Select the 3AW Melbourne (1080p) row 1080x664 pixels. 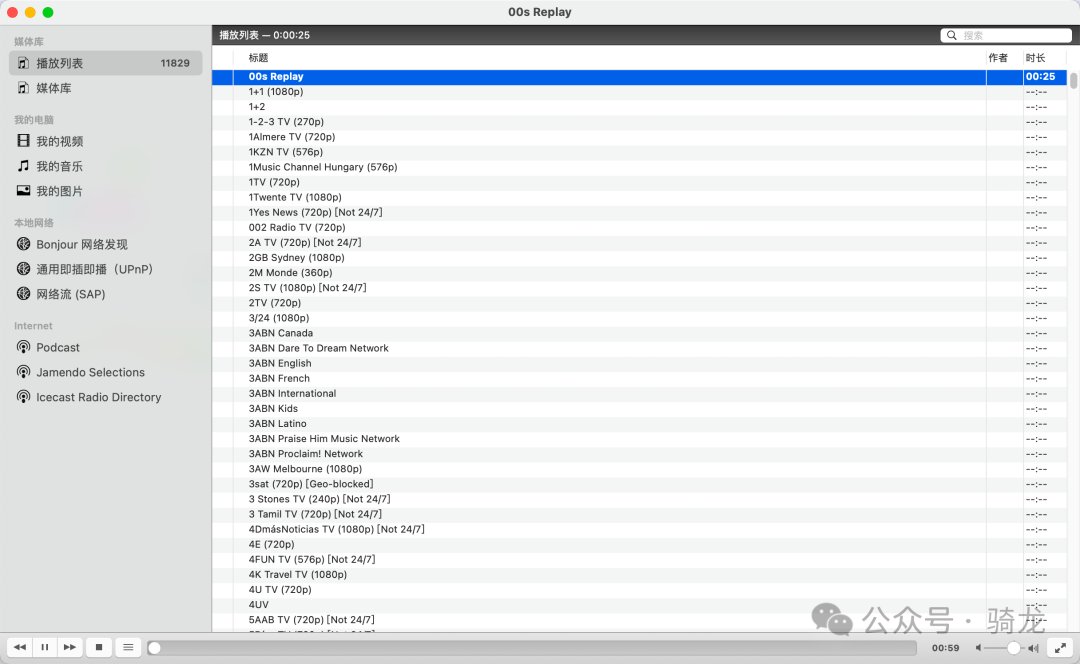pyautogui.click(x=640, y=469)
